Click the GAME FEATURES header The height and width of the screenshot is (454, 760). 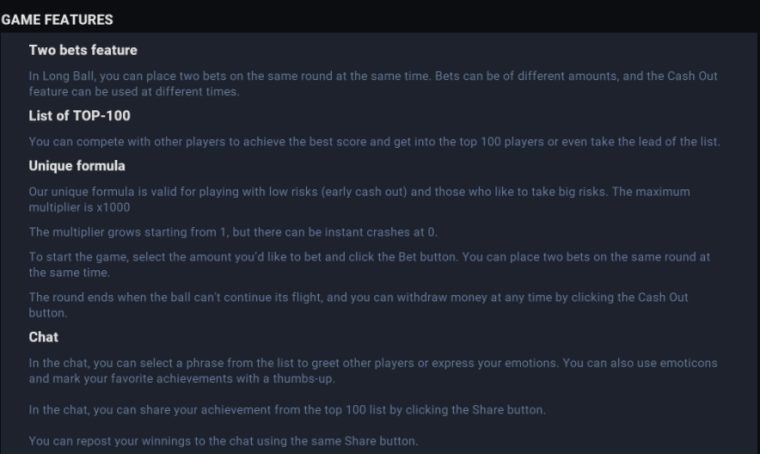[57, 20]
